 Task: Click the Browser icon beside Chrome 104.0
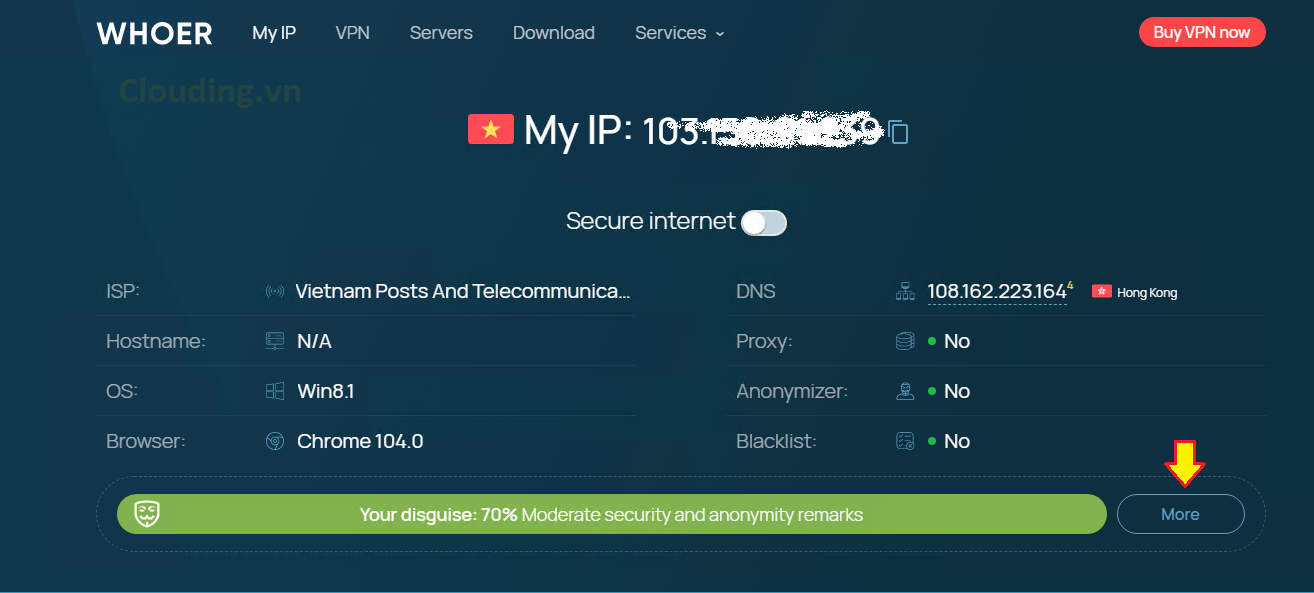tap(274, 440)
